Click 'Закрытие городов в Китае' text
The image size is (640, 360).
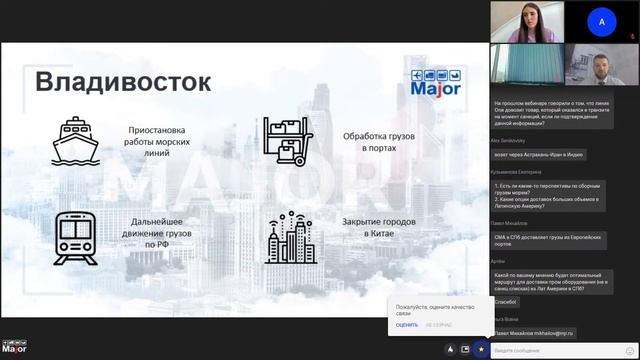point(379,227)
